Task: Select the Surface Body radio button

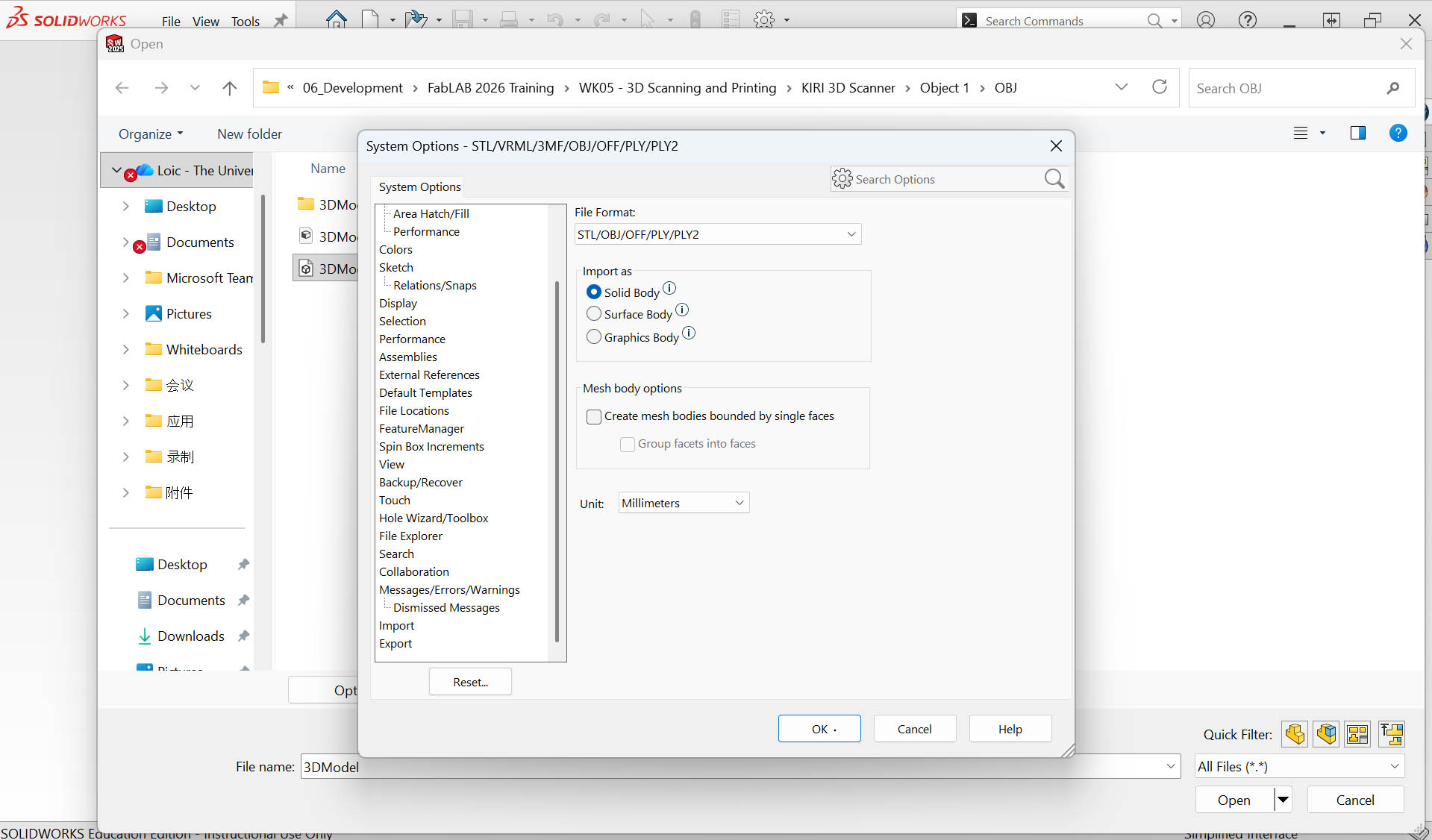Action: click(594, 313)
